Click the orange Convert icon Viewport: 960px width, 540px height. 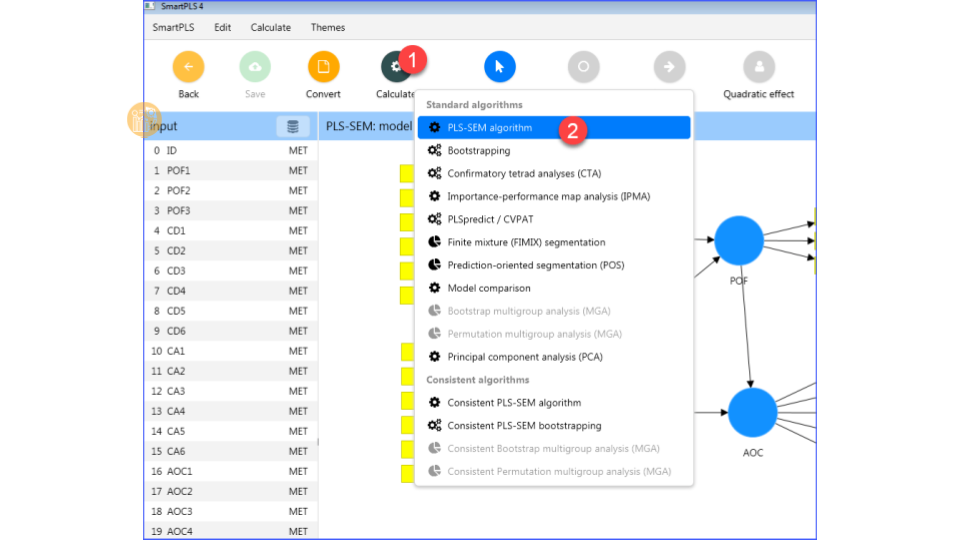coord(323,67)
